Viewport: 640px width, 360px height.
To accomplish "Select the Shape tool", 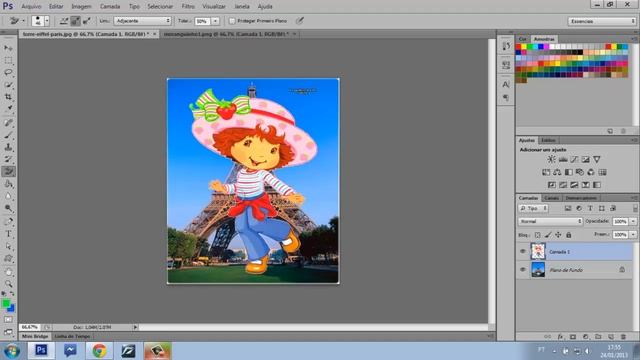I will [8, 259].
